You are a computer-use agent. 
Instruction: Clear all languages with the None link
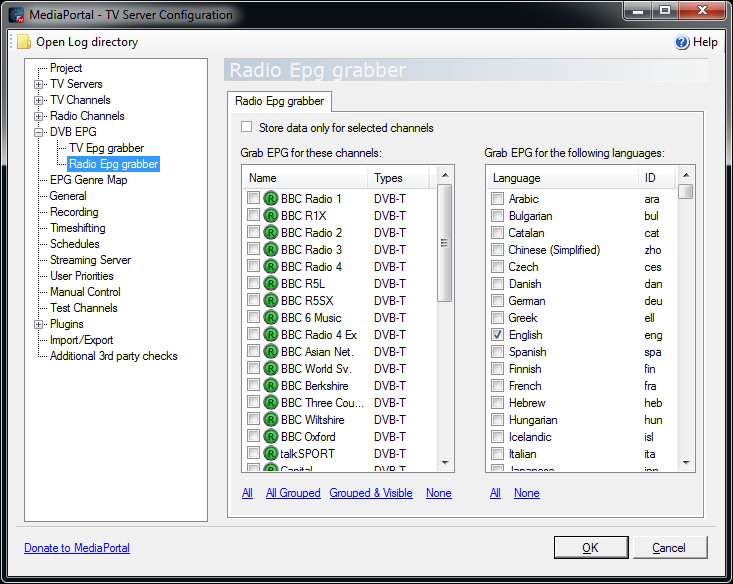[x=526, y=493]
